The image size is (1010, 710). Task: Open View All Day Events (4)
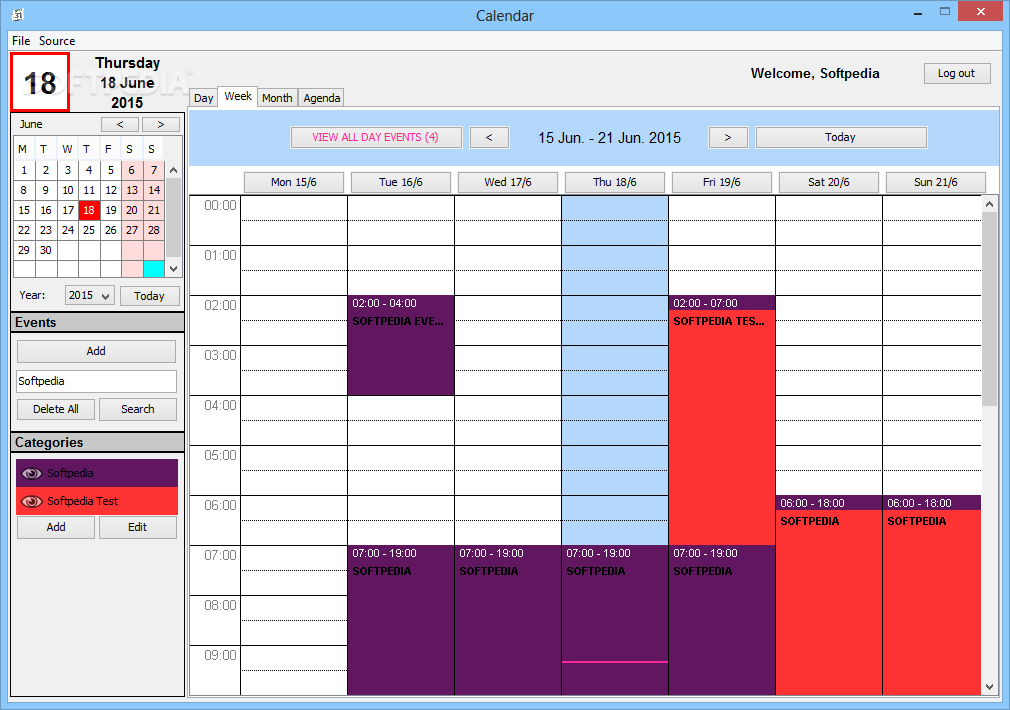(x=376, y=137)
